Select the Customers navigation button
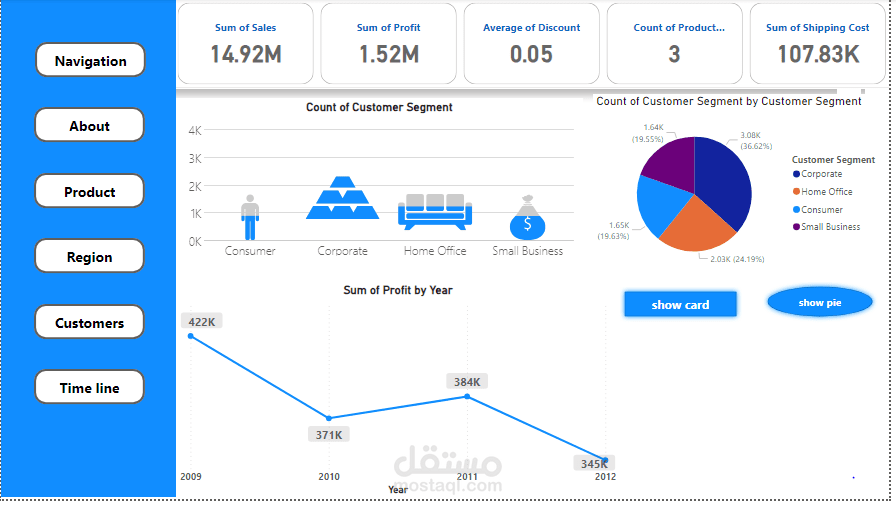The image size is (896, 505). click(x=89, y=322)
